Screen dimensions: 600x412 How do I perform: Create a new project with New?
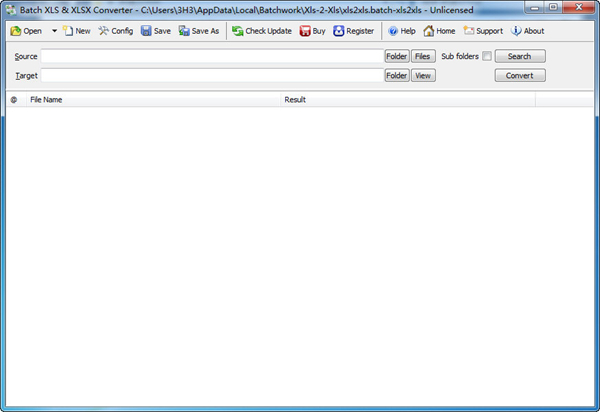(77, 31)
